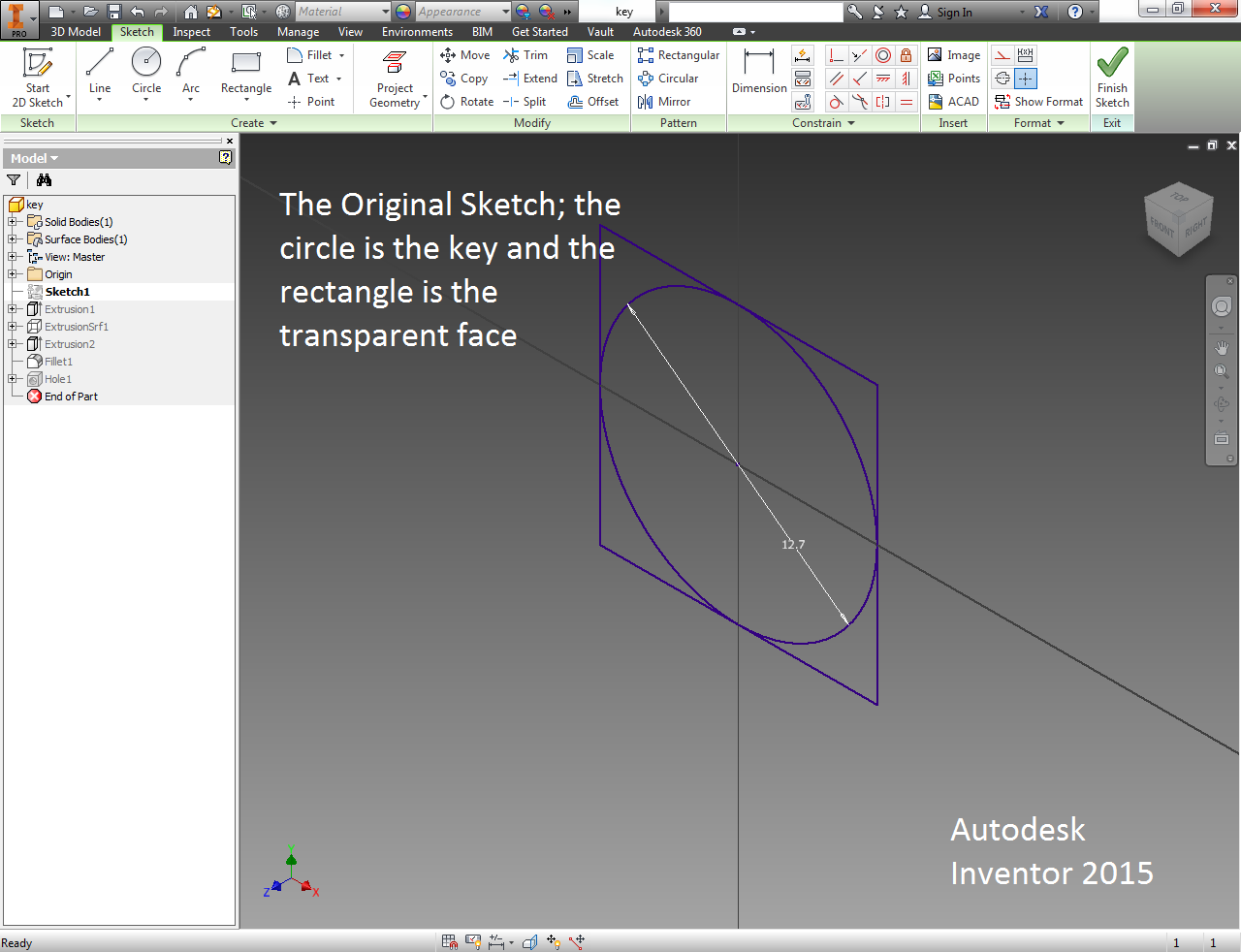Click the Move modify button

click(465, 55)
